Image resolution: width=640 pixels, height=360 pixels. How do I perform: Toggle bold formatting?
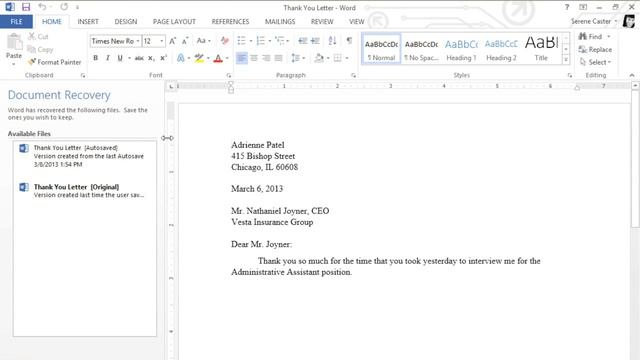point(96,58)
